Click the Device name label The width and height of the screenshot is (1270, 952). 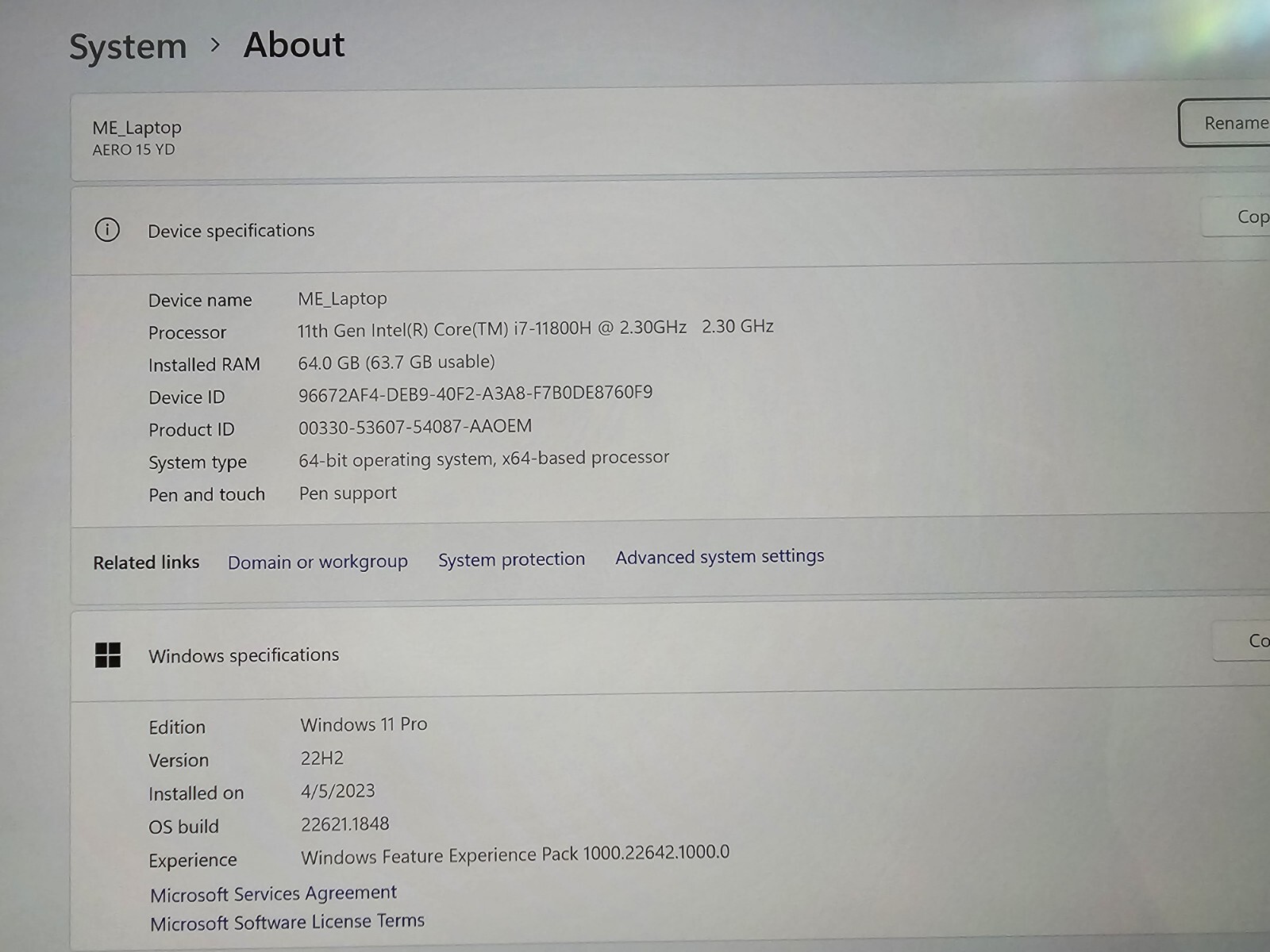tap(200, 301)
